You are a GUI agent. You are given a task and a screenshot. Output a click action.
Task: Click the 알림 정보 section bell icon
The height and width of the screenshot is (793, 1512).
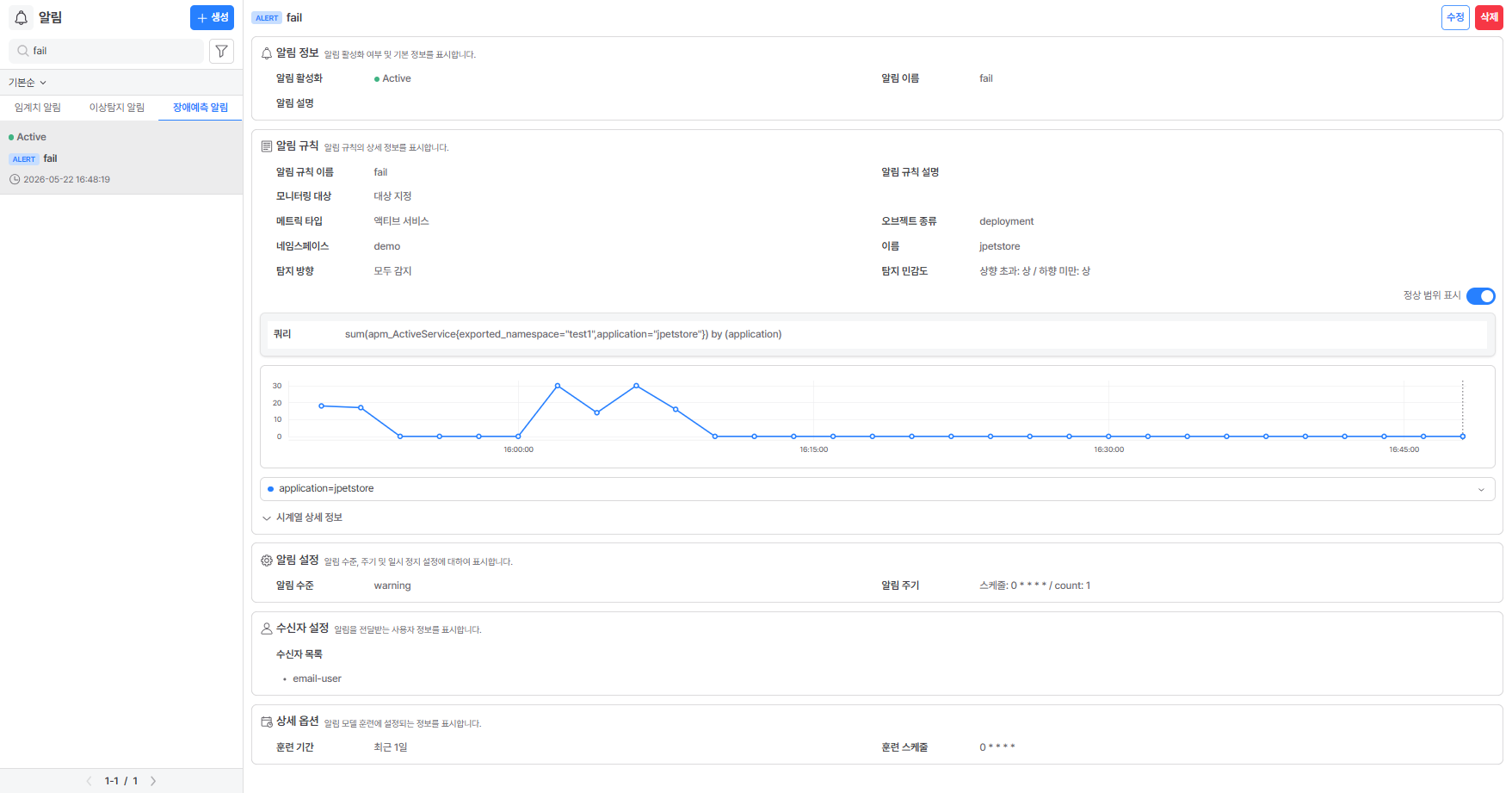point(267,53)
